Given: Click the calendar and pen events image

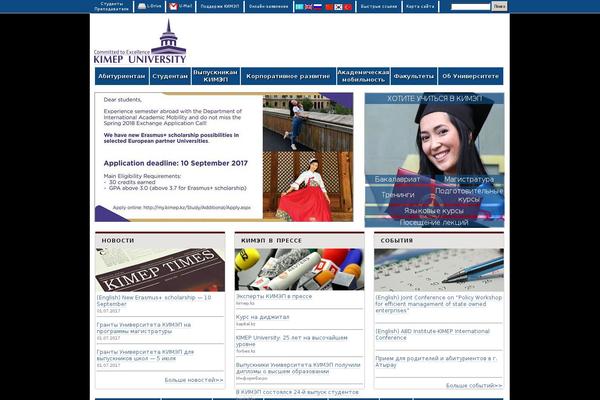Looking at the screenshot, I should [x=439, y=270].
